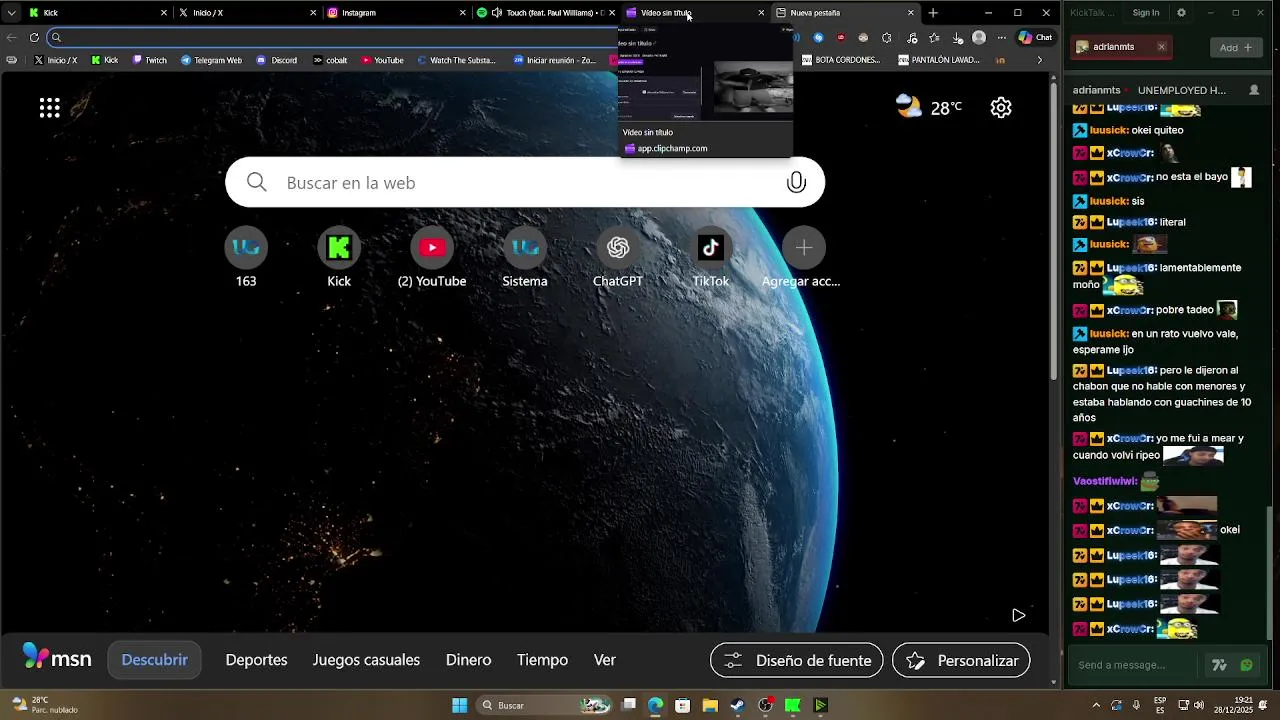Viewport: 1280px width, 720px height.
Task: Open new tab page settings gear
Action: pyautogui.click(x=1001, y=108)
